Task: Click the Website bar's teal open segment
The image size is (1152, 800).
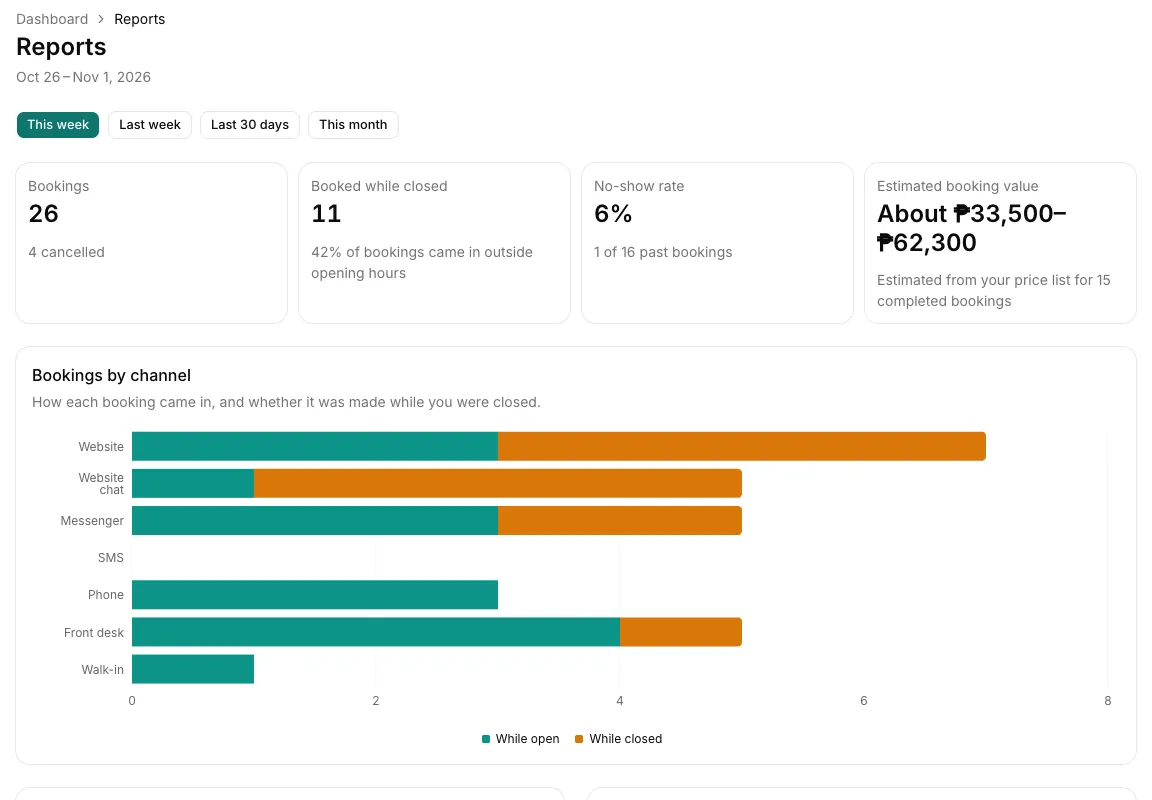Action: [x=315, y=447]
